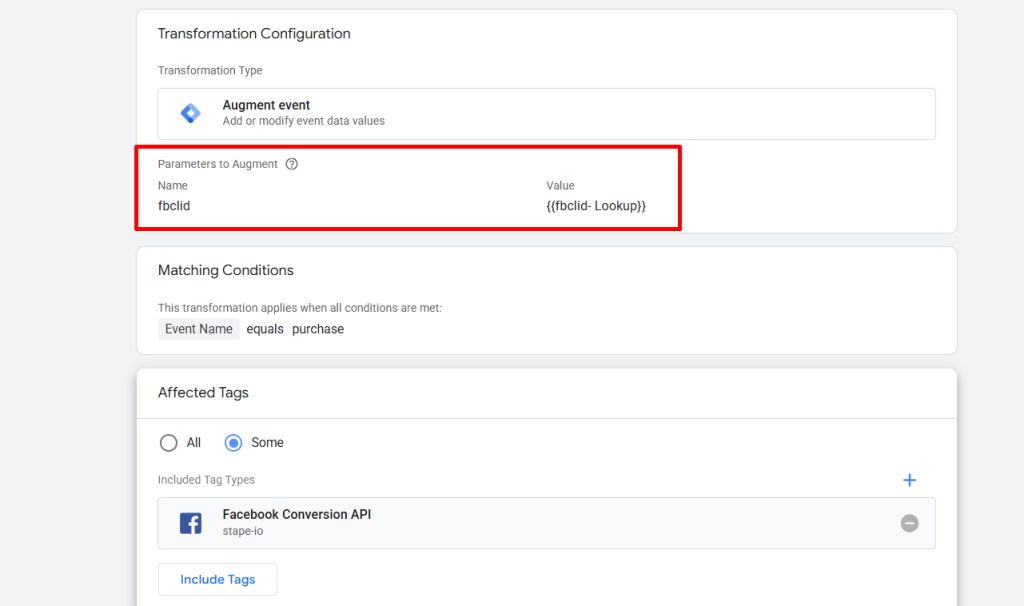Click the fbclid parameter name
Screen dimensions: 1024x606
point(174,206)
